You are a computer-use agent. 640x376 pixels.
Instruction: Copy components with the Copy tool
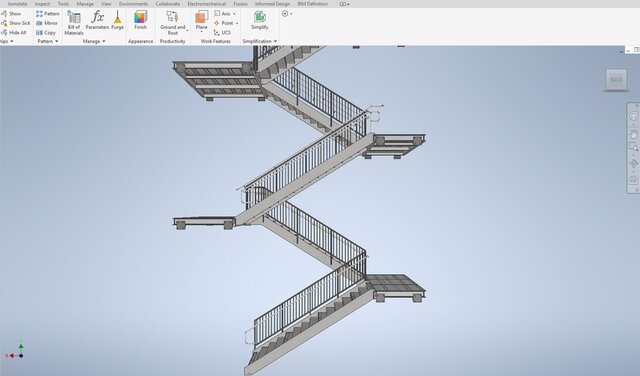(x=46, y=32)
